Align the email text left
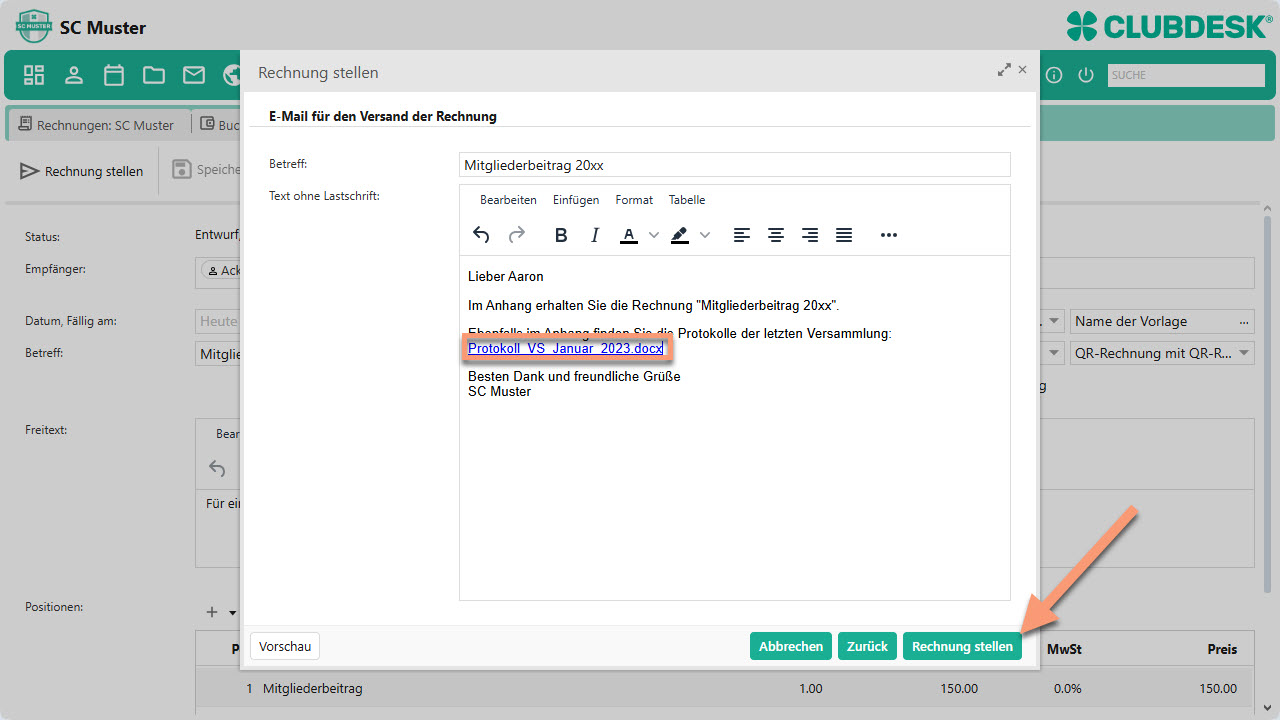The image size is (1280, 720). click(x=742, y=235)
